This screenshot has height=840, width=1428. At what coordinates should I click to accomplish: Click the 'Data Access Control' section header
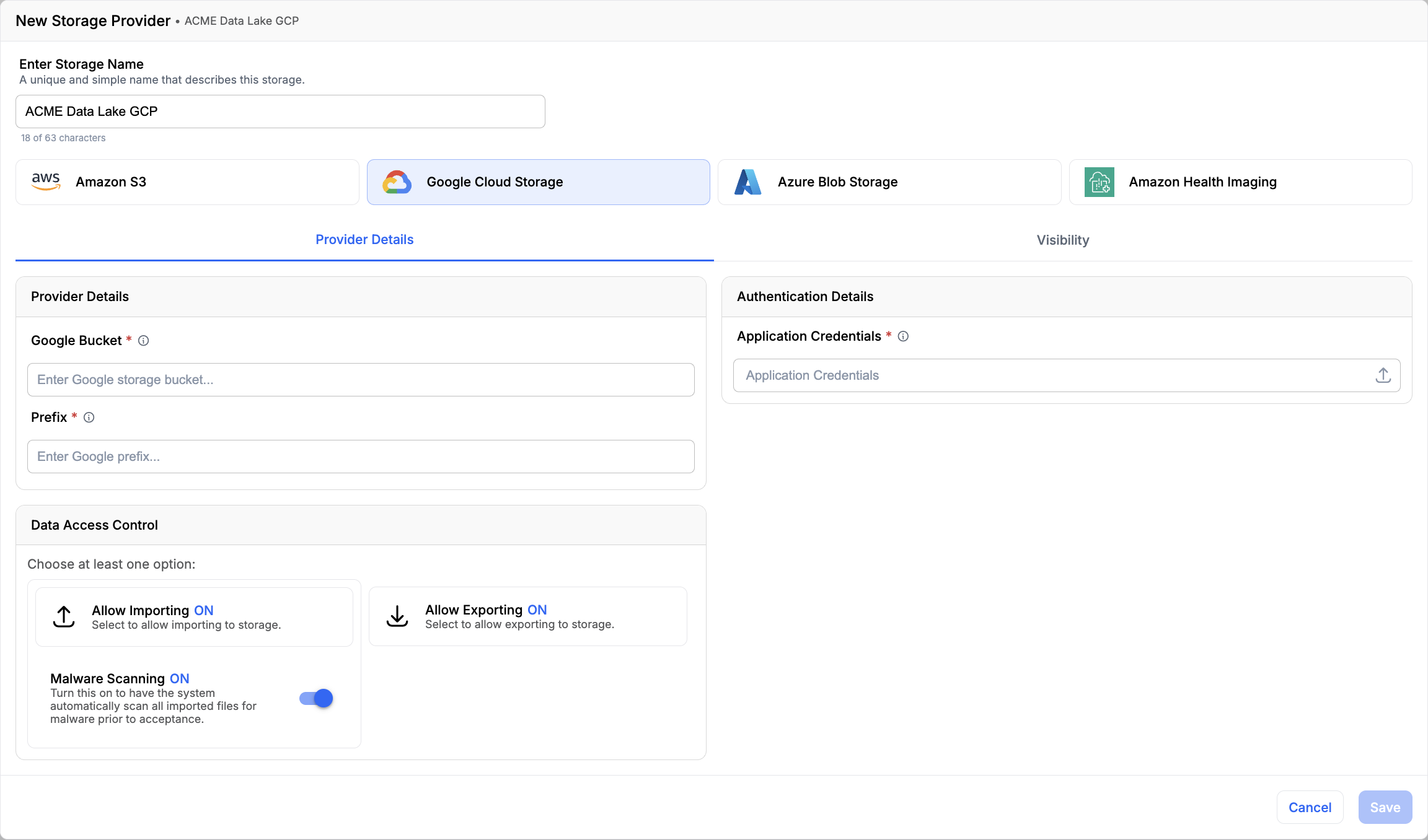coord(361,525)
